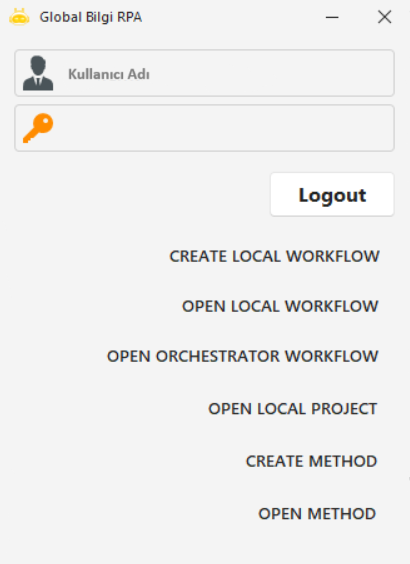Open a workflow from the orchestrator
The height and width of the screenshot is (564, 410).
(243, 356)
